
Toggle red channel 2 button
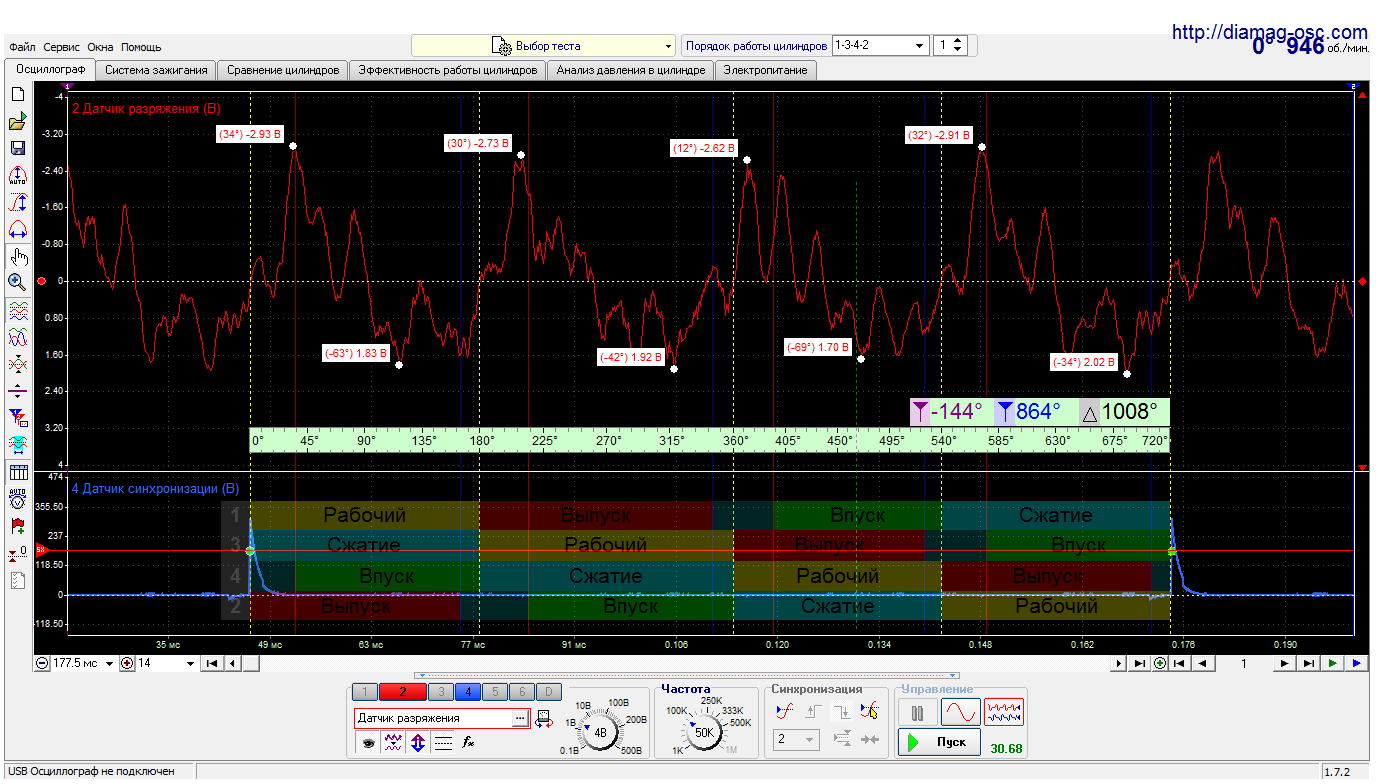(403, 691)
